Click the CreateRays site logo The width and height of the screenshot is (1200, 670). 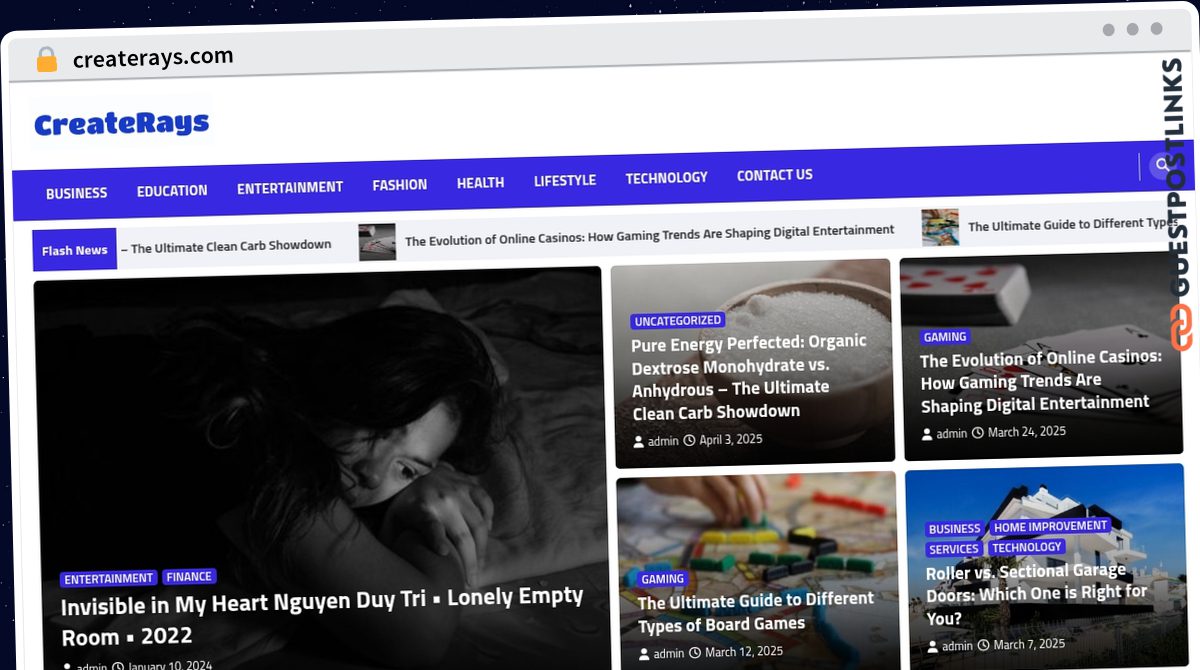122,123
